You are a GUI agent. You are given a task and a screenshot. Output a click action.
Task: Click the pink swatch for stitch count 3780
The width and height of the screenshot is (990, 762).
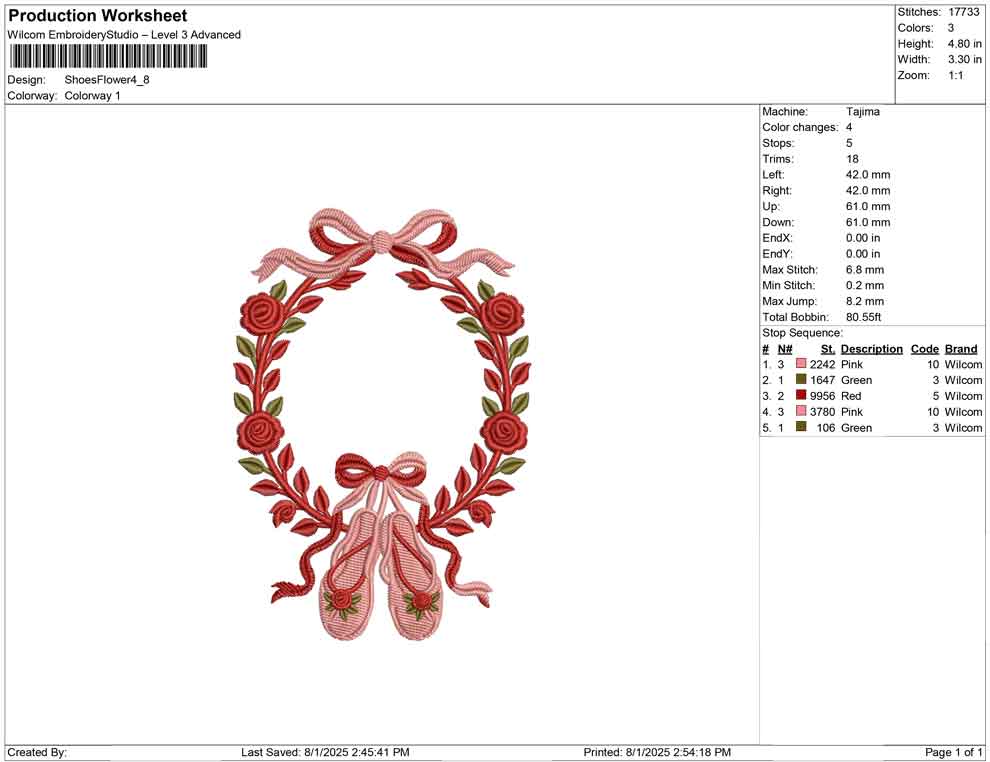pyautogui.click(x=801, y=411)
